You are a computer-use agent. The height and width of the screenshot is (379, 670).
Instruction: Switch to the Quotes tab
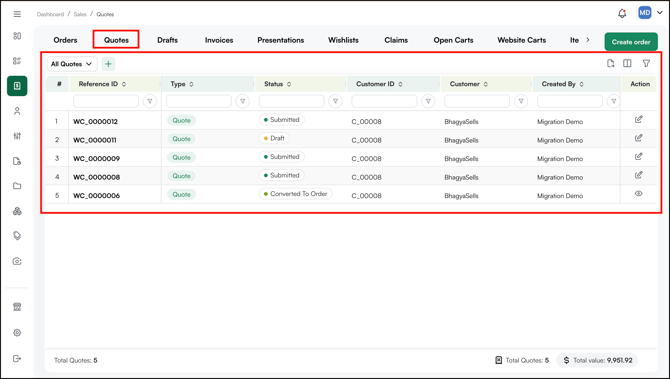[x=116, y=40]
